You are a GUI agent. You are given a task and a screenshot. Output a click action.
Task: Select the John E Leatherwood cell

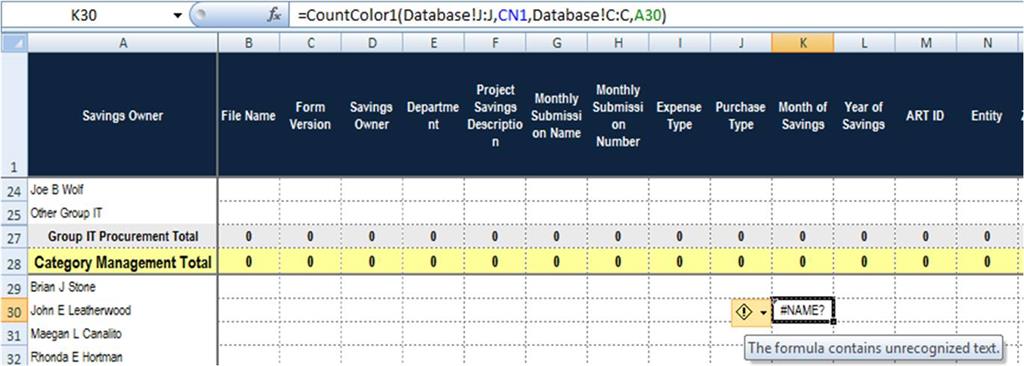click(123, 311)
